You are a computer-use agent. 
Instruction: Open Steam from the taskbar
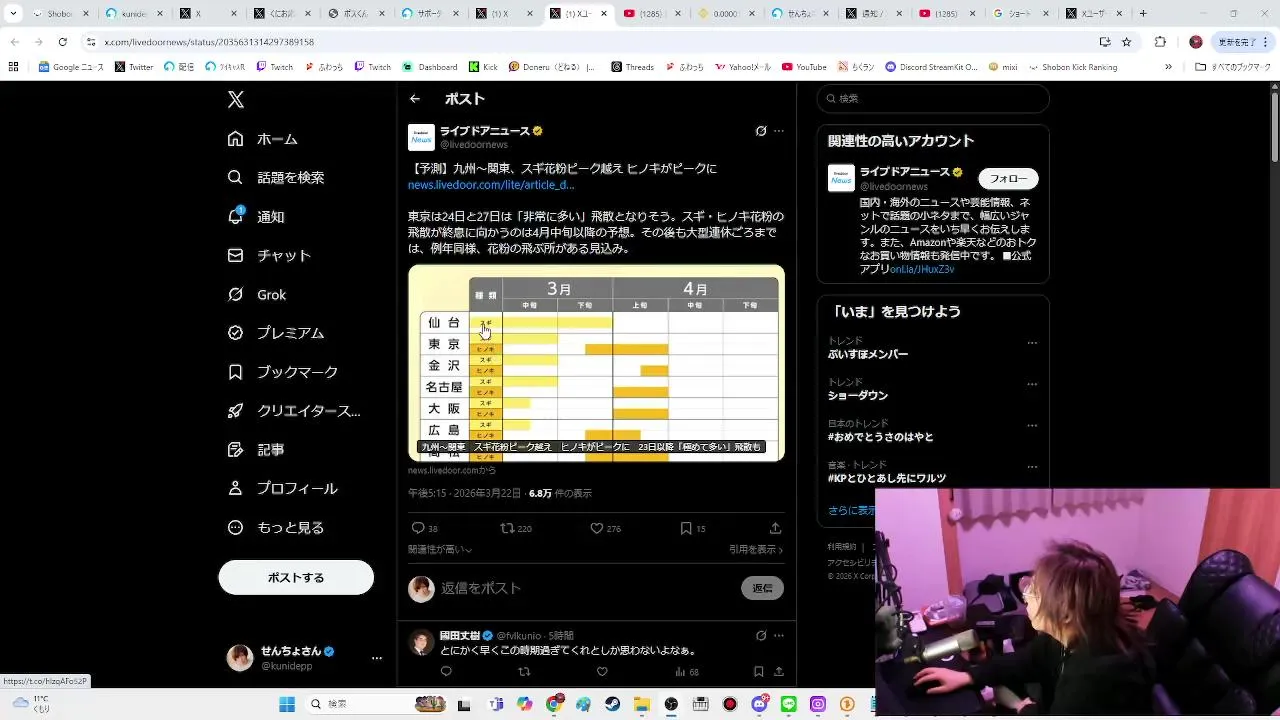pyautogui.click(x=613, y=704)
